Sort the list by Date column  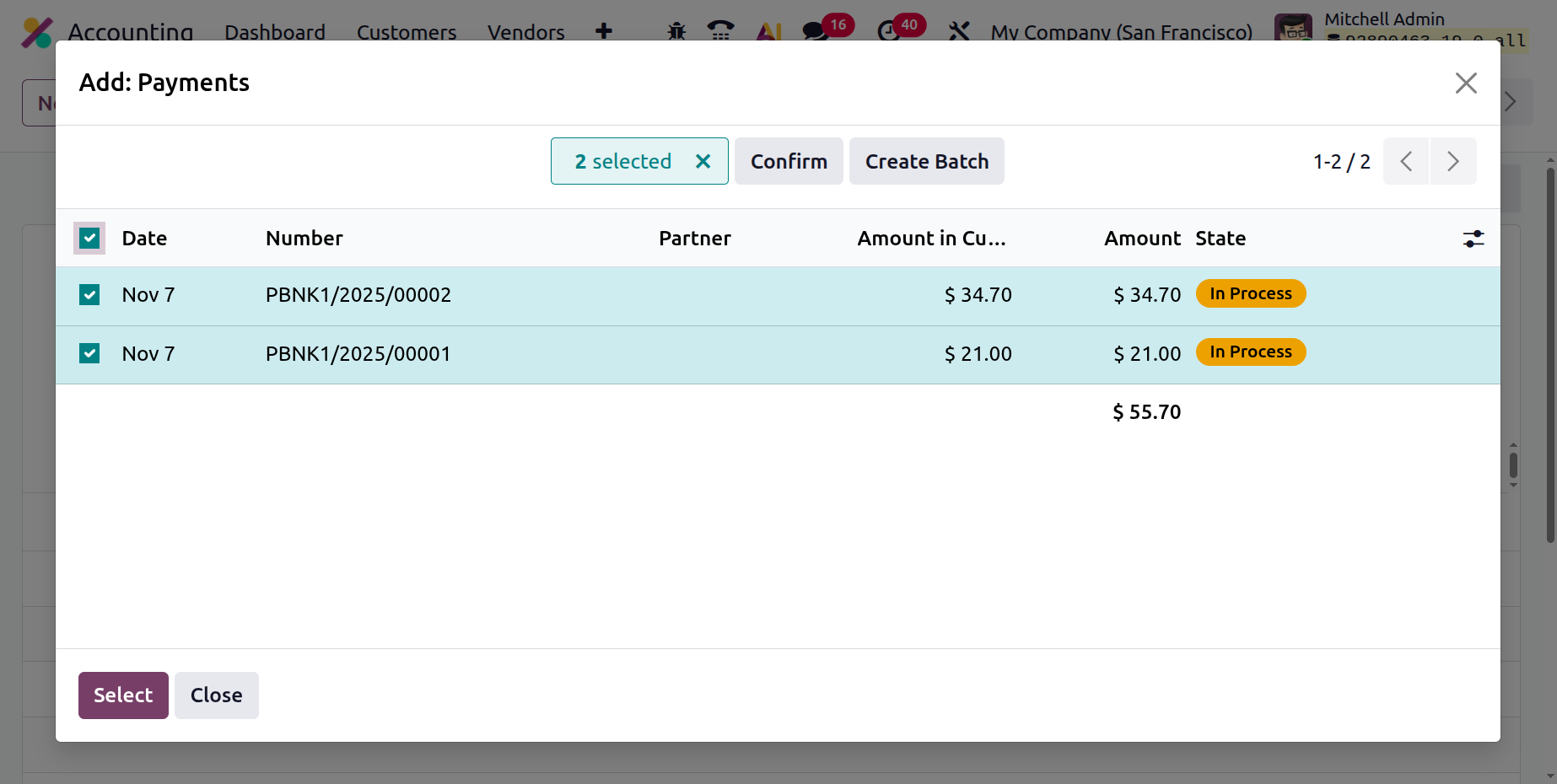coord(144,239)
